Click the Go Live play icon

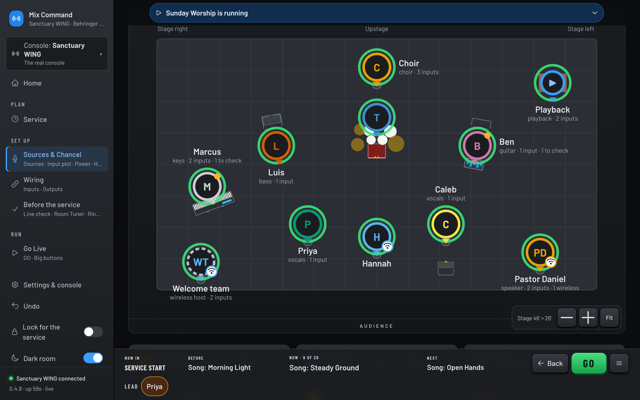pyautogui.click(x=15, y=253)
